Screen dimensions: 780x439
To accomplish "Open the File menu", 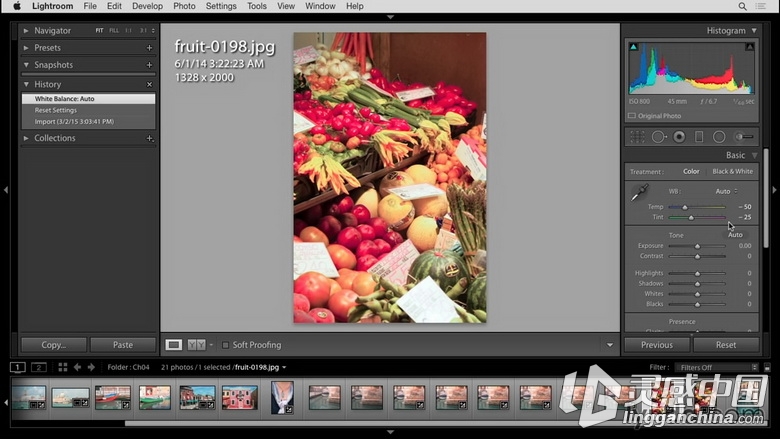I will (90, 6).
